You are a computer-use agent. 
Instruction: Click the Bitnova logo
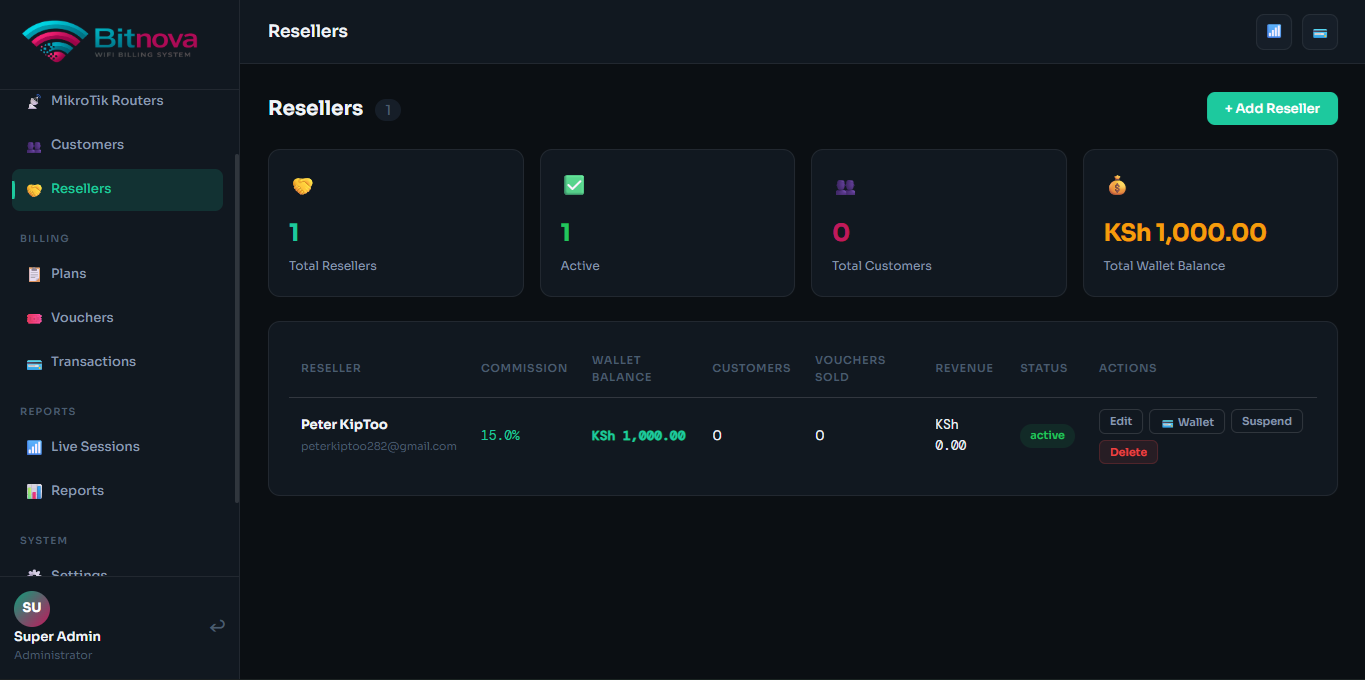tap(110, 41)
